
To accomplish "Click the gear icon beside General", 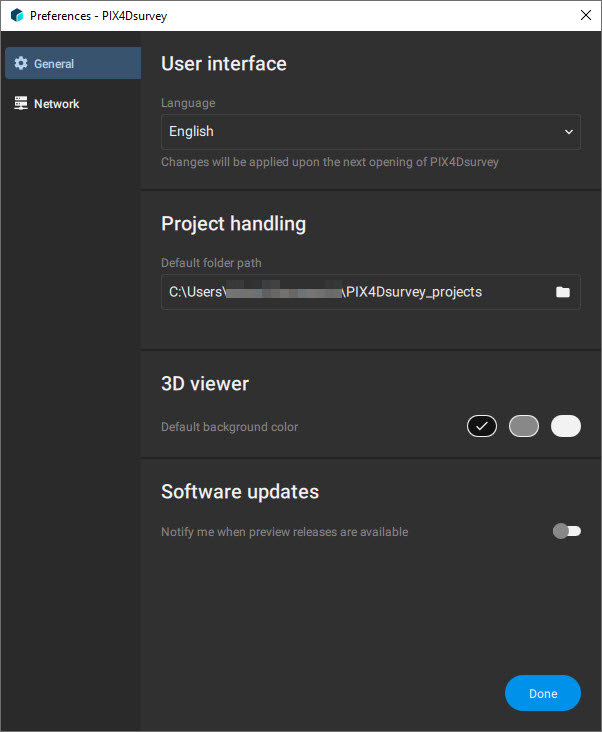I will point(21,63).
